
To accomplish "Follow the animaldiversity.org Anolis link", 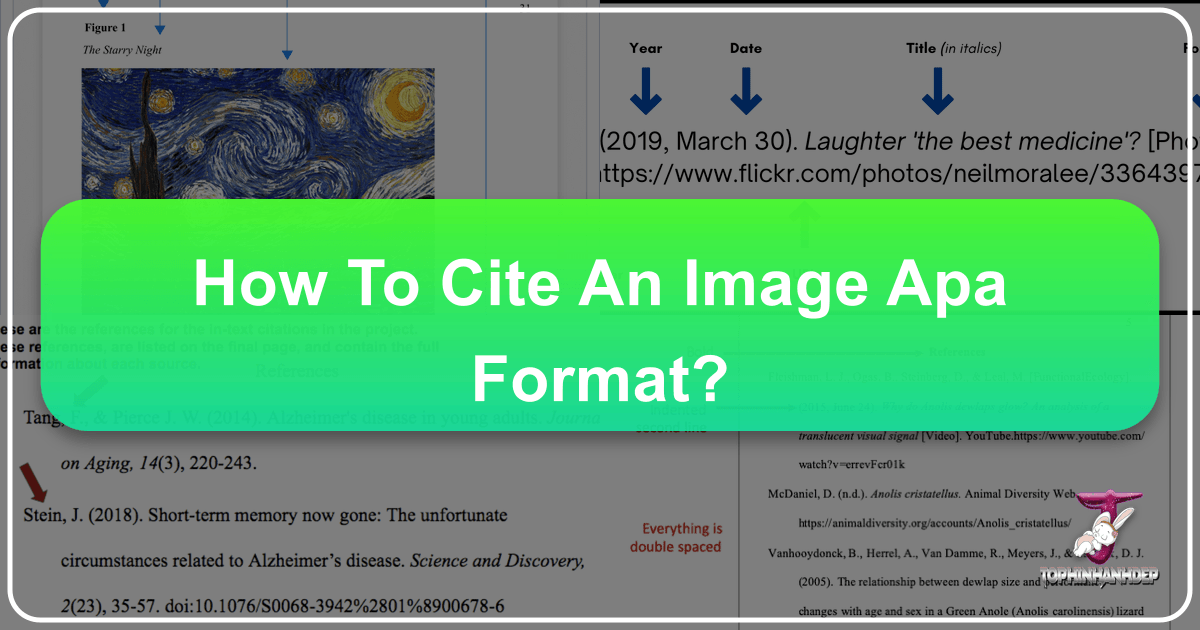I will click(x=934, y=523).
